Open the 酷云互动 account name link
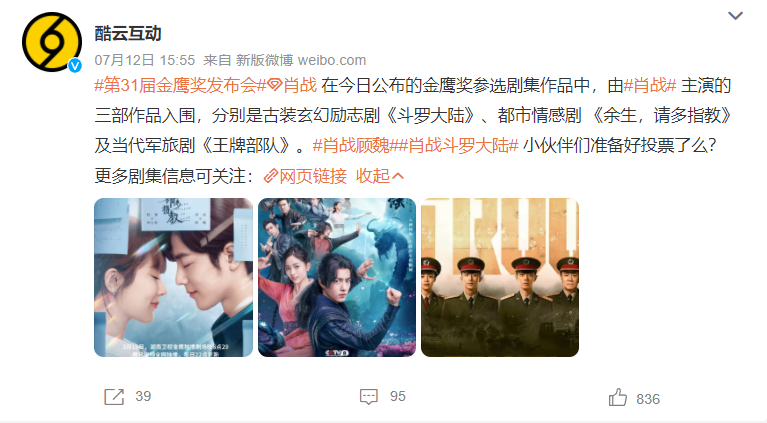Viewport: 767px width, 423px height. (128, 33)
